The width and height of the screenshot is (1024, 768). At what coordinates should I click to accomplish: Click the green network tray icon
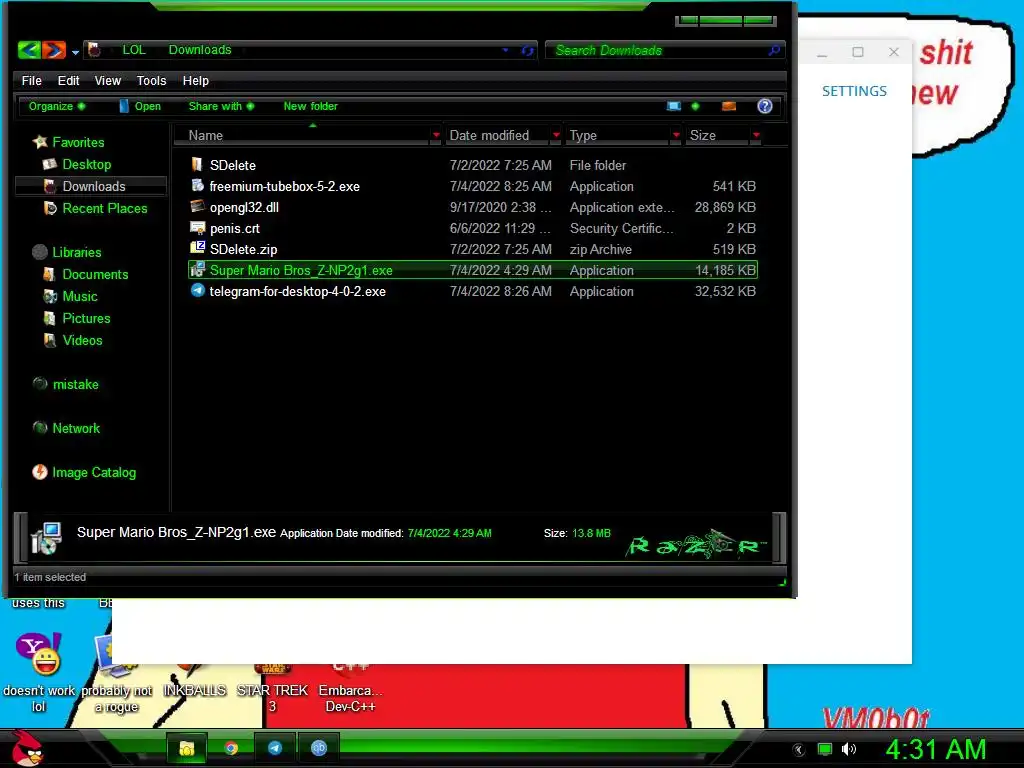[x=825, y=749]
